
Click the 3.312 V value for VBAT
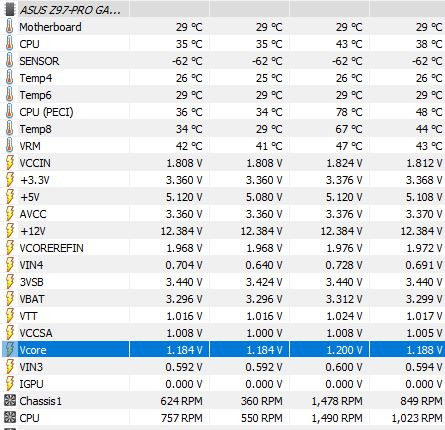tap(344, 299)
